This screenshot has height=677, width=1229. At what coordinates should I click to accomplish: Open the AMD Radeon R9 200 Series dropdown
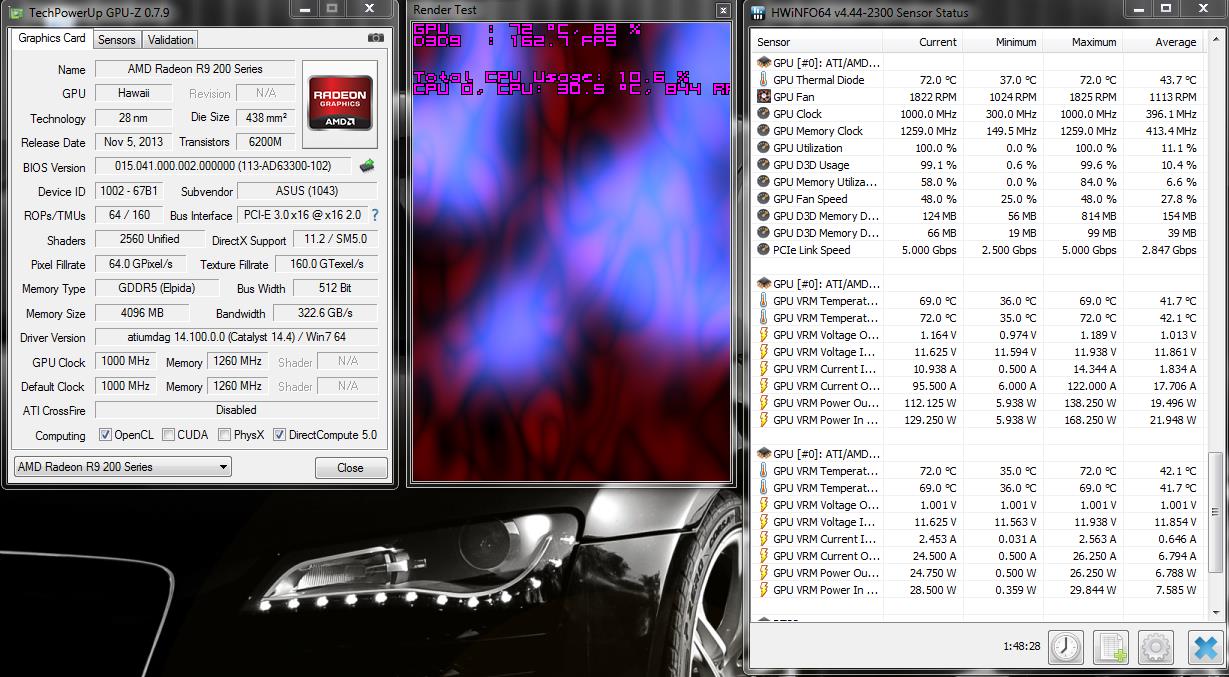click(x=122, y=467)
